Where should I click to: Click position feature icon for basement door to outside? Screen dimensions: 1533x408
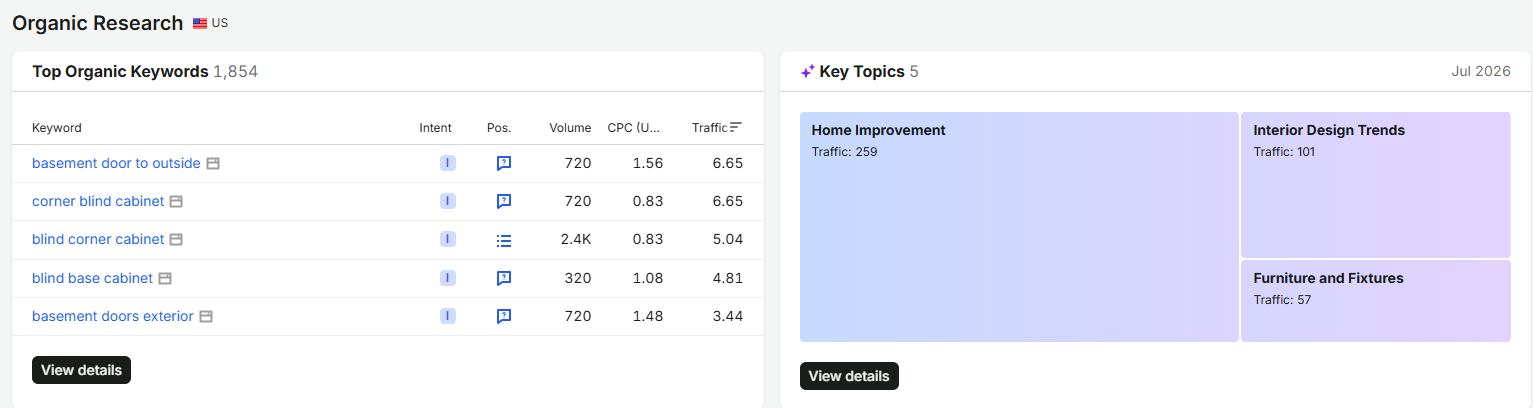(504, 163)
